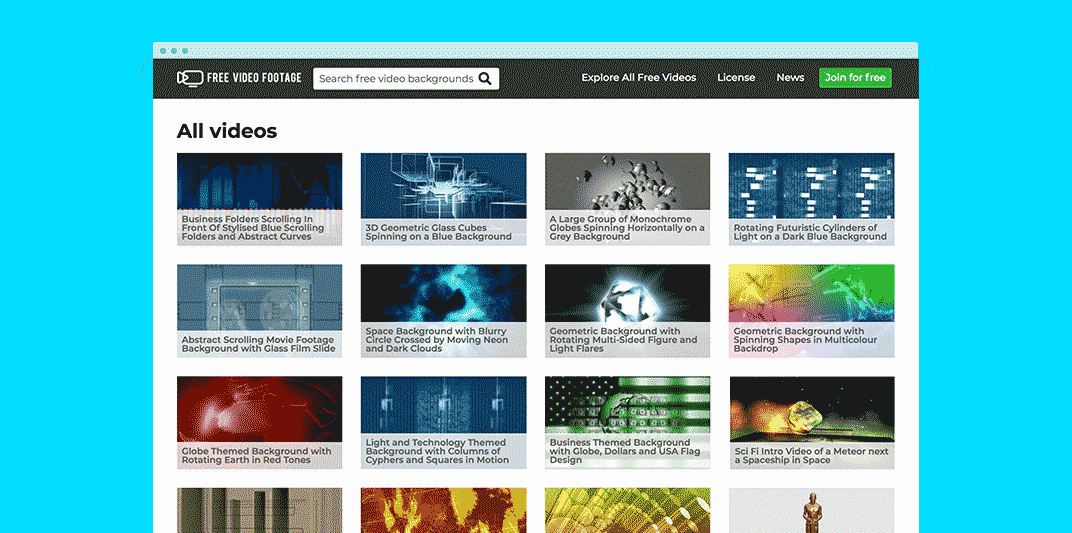Open Monochrome Globes Spinning video
This screenshot has height=533, width=1072.
pos(627,199)
